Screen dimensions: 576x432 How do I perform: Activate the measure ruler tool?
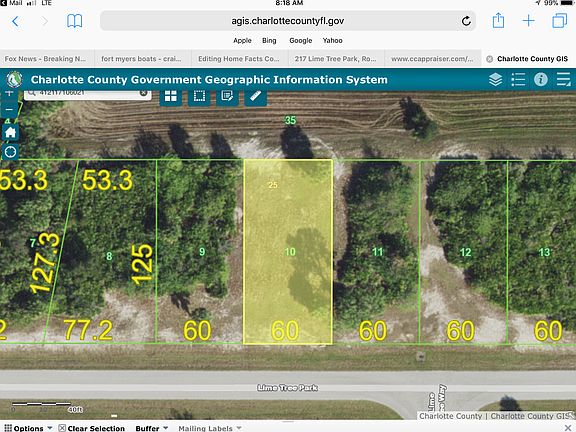[x=255, y=97]
